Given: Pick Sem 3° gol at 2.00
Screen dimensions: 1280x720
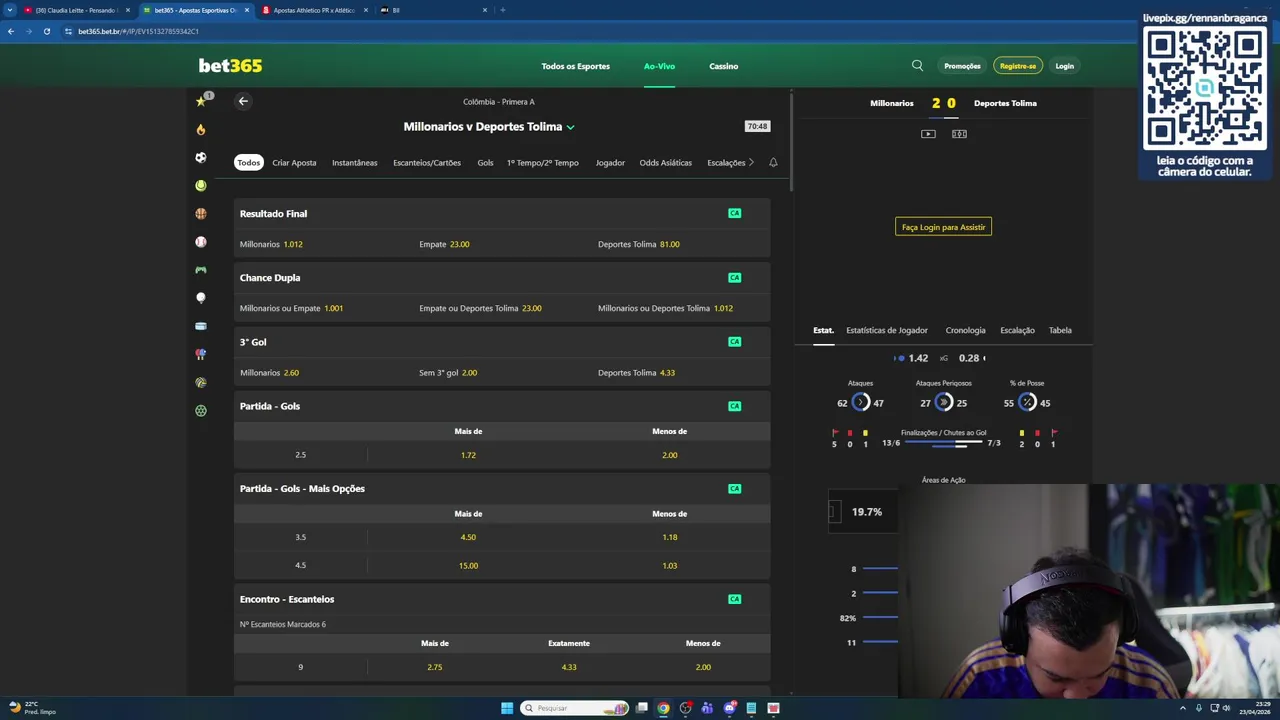Looking at the screenshot, I should (x=448, y=373).
